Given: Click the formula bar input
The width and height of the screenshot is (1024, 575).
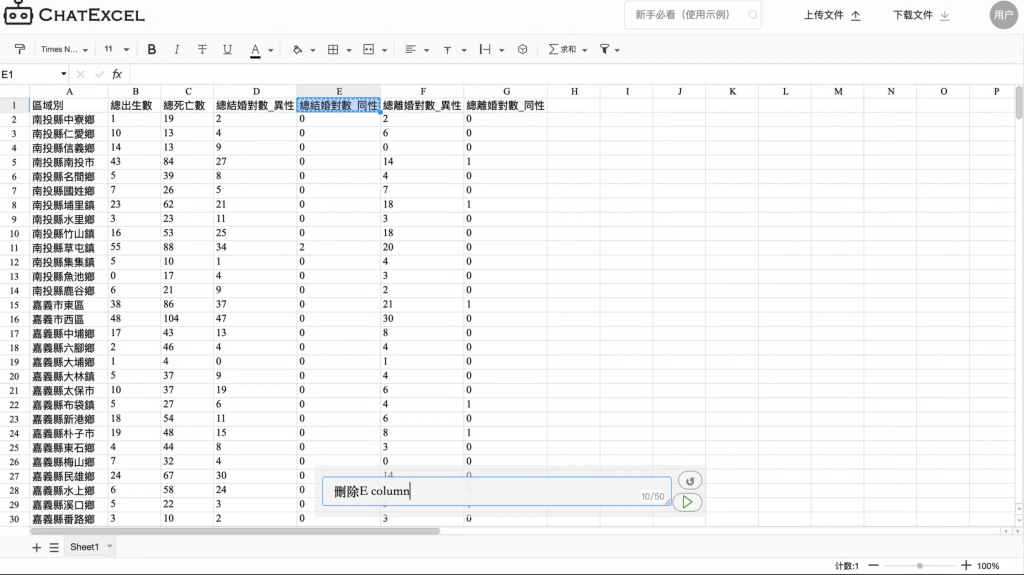Looking at the screenshot, I should tap(575, 74).
